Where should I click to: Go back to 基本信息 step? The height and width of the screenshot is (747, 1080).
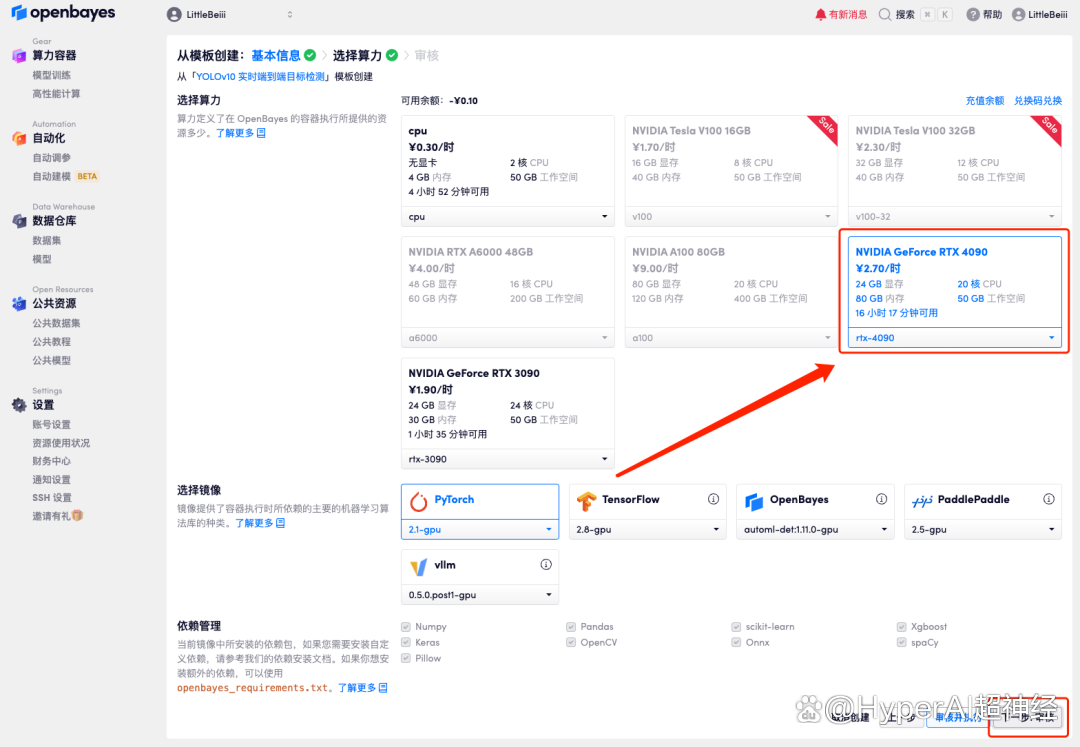(275, 56)
